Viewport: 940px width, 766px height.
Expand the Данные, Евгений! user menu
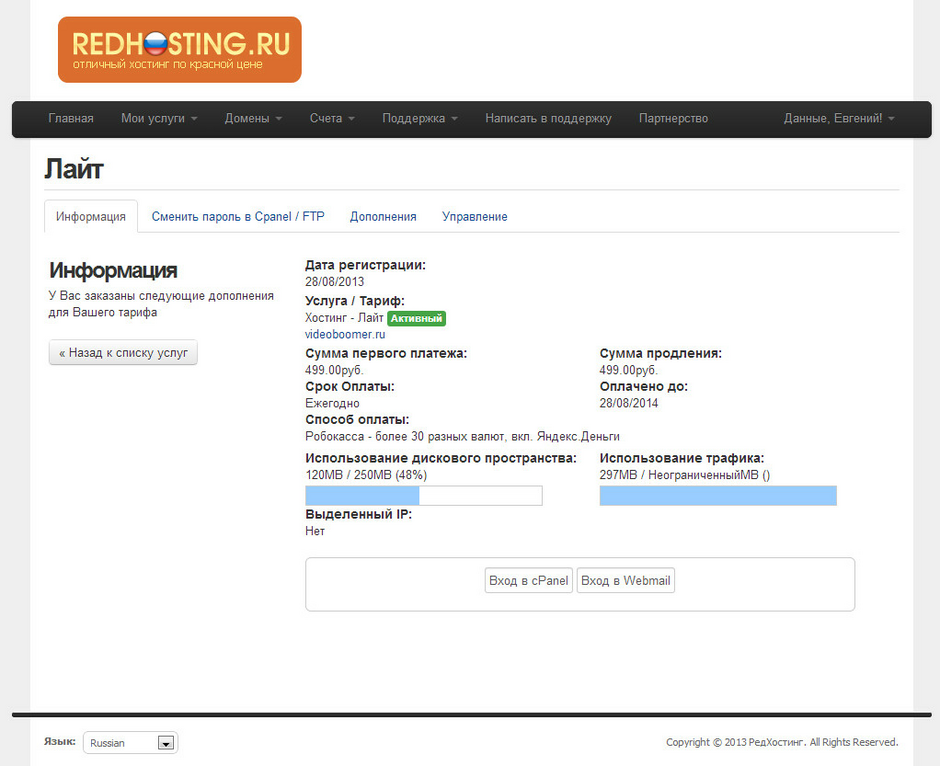(x=839, y=119)
